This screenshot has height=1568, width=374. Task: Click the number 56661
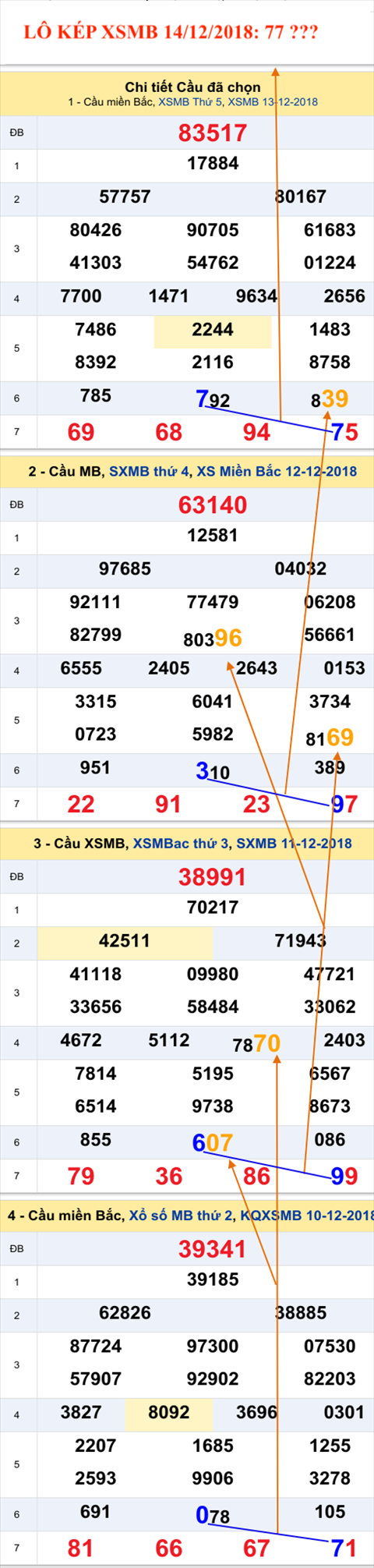click(x=330, y=635)
